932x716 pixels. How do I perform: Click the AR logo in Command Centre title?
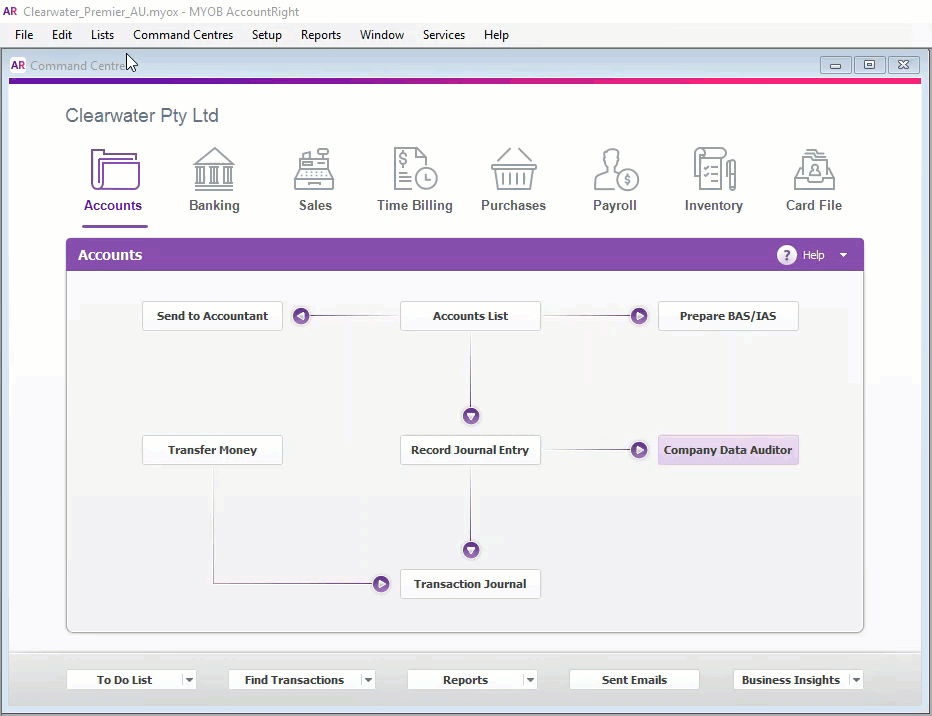pos(18,65)
